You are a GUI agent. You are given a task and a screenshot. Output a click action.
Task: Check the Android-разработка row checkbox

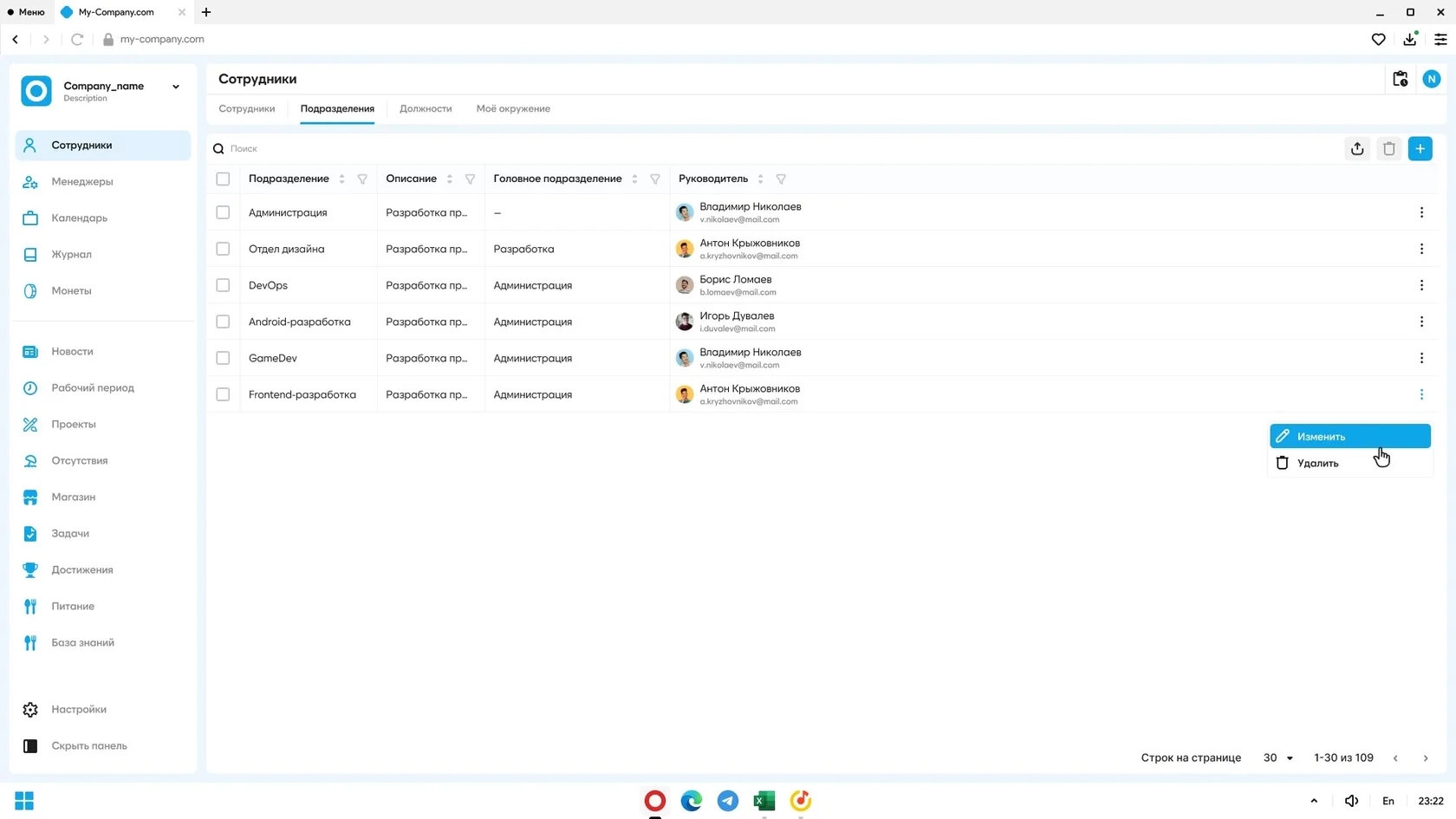click(x=223, y=322)
